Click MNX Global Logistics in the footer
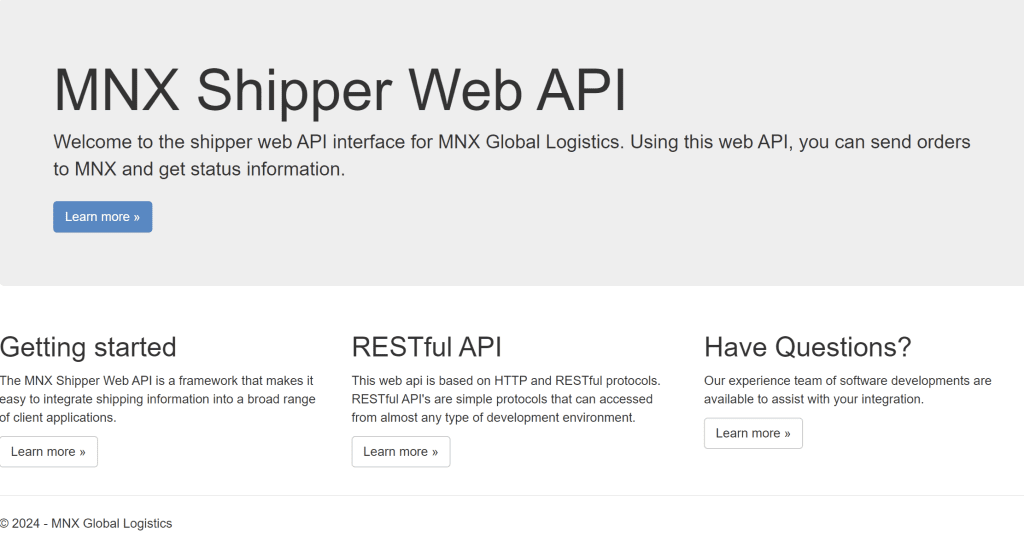 [x=111, y=524]
